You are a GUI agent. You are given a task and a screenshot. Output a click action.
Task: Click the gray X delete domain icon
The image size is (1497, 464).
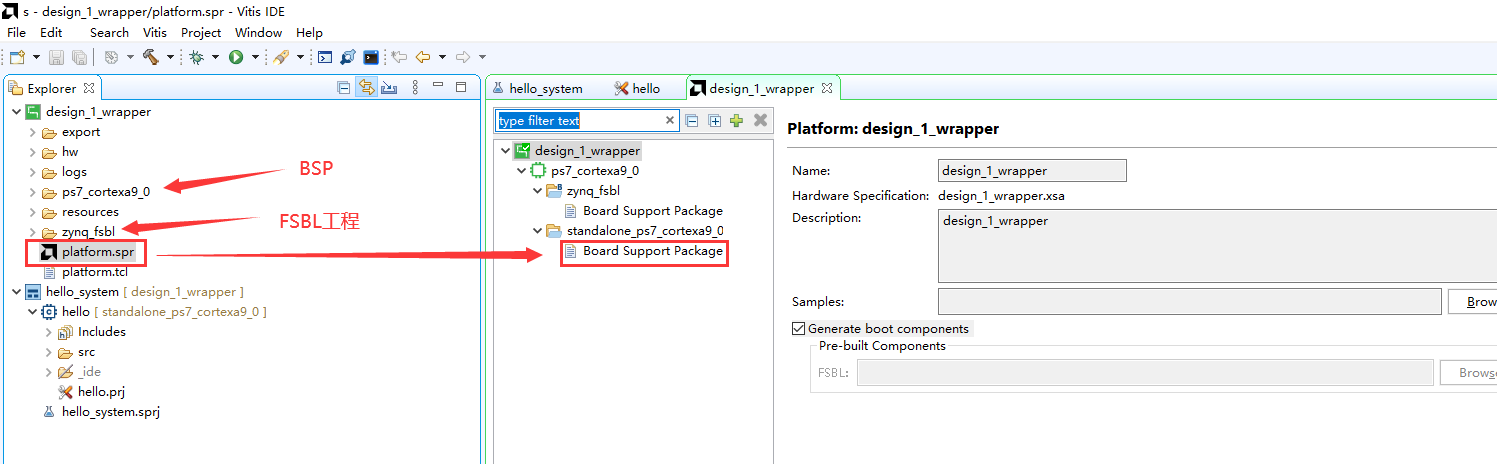coord(760,120)
